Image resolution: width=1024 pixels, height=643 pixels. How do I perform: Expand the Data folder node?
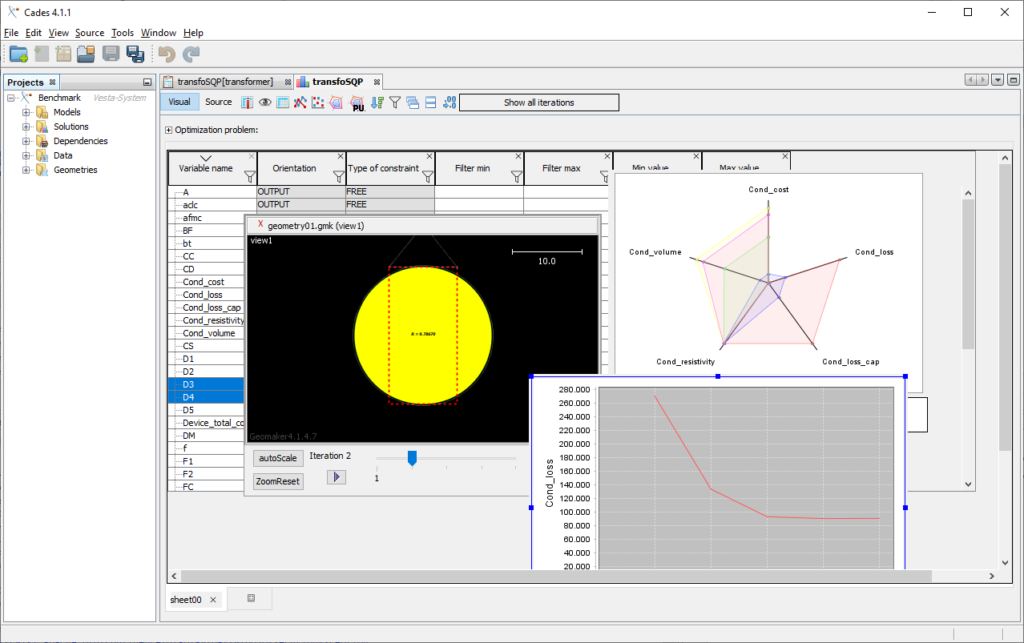point(26,155)
